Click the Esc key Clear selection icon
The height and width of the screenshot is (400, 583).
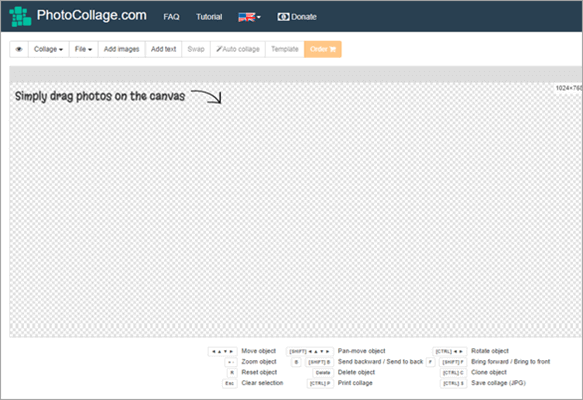[230, 383]
